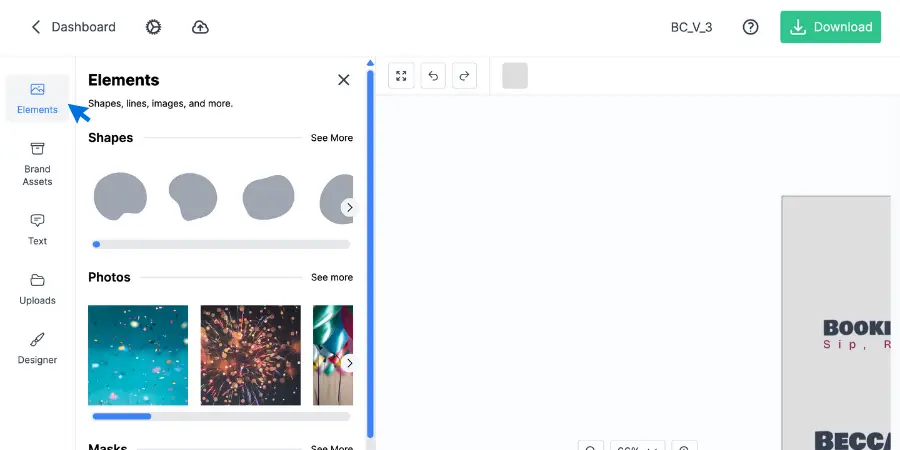Go back to Dashboard

(73, 27)
